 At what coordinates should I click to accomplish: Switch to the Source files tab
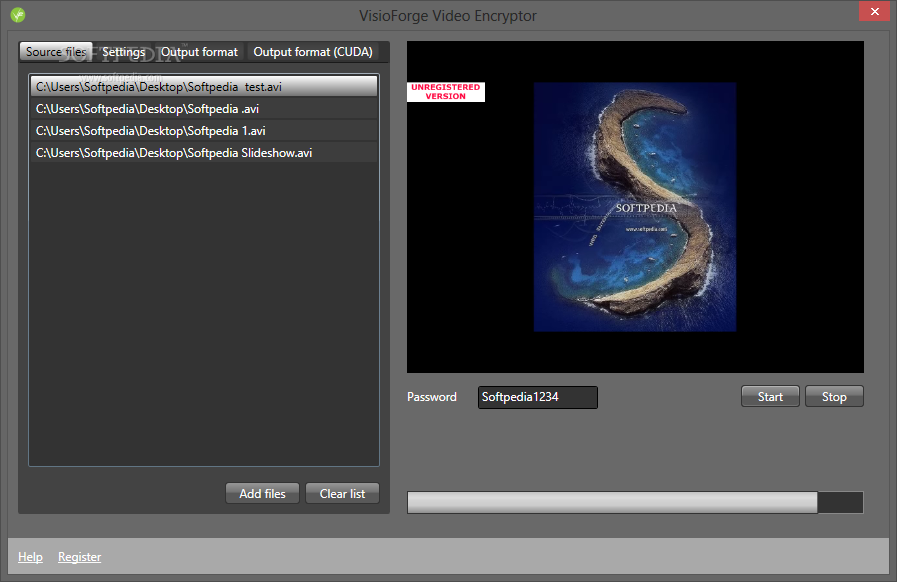pyautogui.click(x=55, y=52)
